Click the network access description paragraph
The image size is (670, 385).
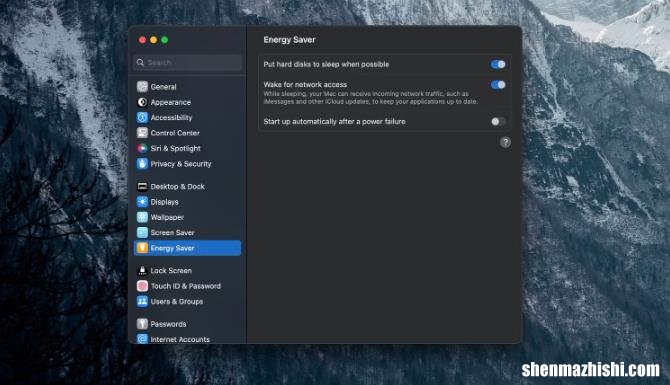[x=370, y=97]
